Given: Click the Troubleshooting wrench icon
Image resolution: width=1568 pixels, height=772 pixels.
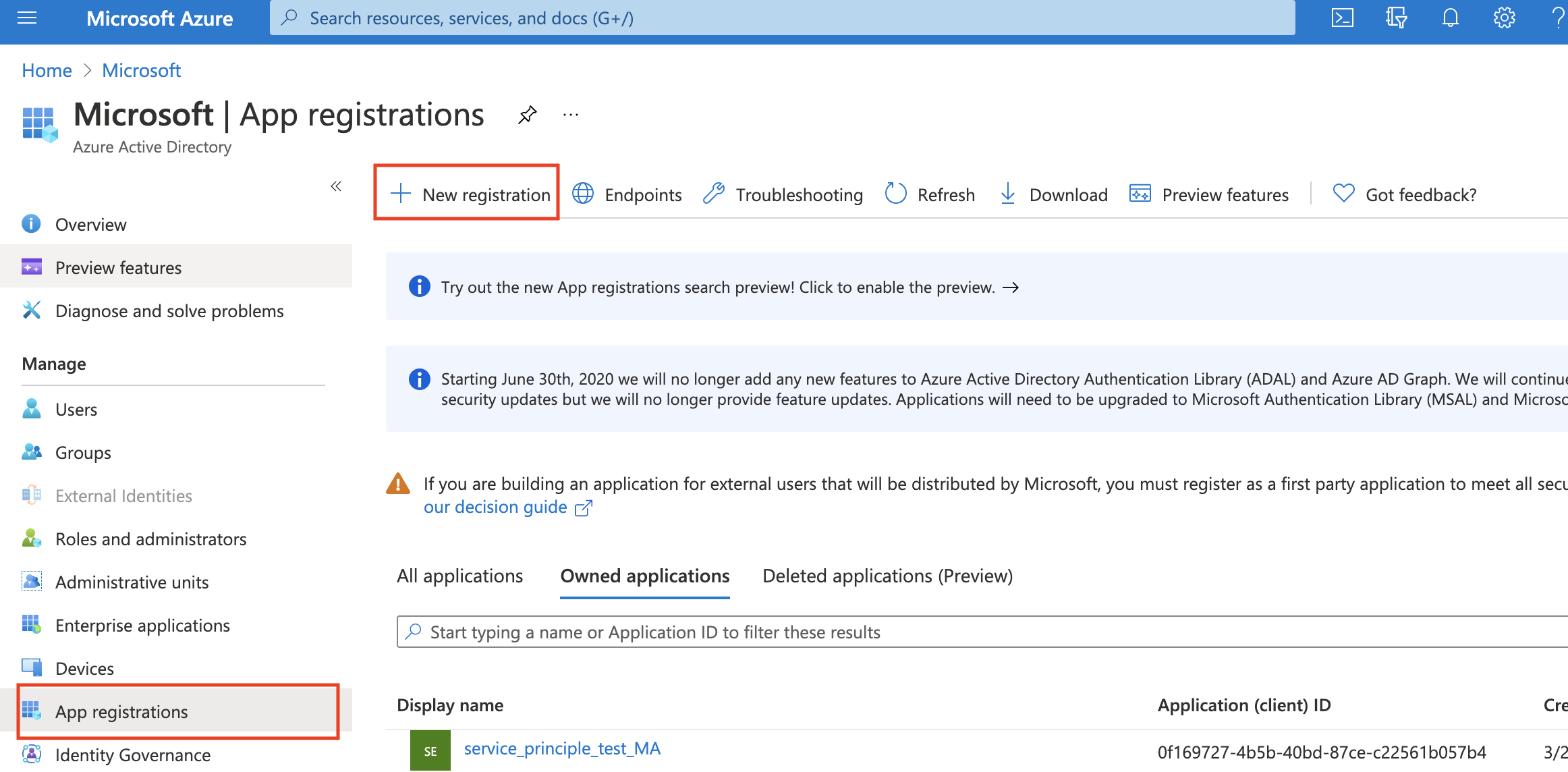Looking at the screenshot, I should [x=713, y=195].
